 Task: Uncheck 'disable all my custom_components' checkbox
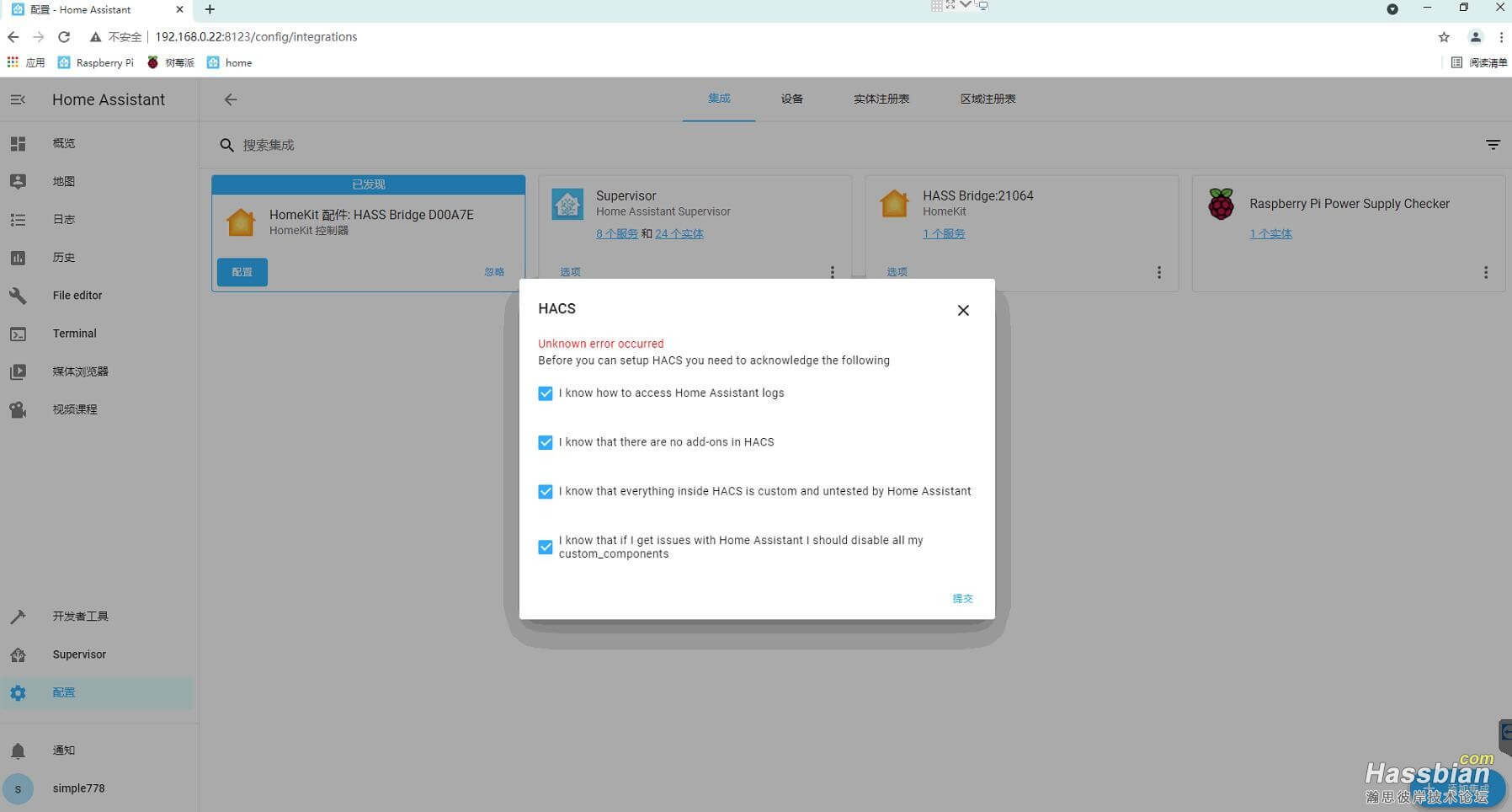click(x=546, y=548)
